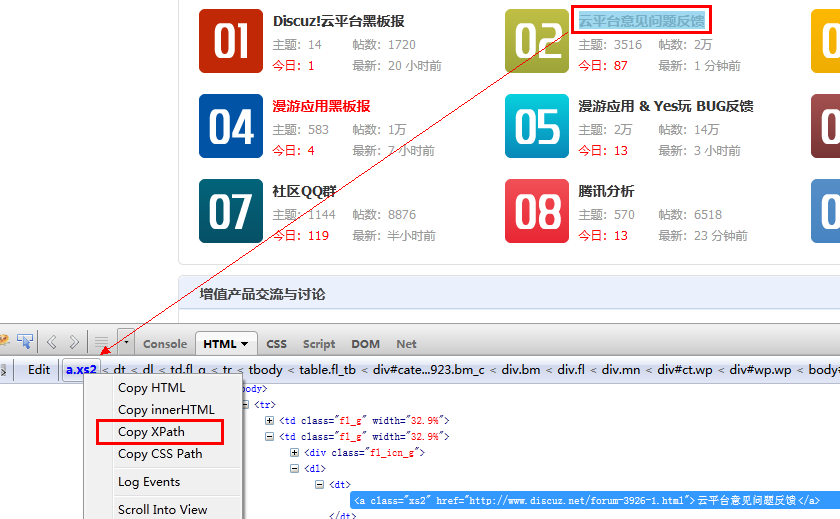Select div#wp.wp in the breadcrumb path
Image resolution: width=840 pixels, height=519 pixels.
760,370
